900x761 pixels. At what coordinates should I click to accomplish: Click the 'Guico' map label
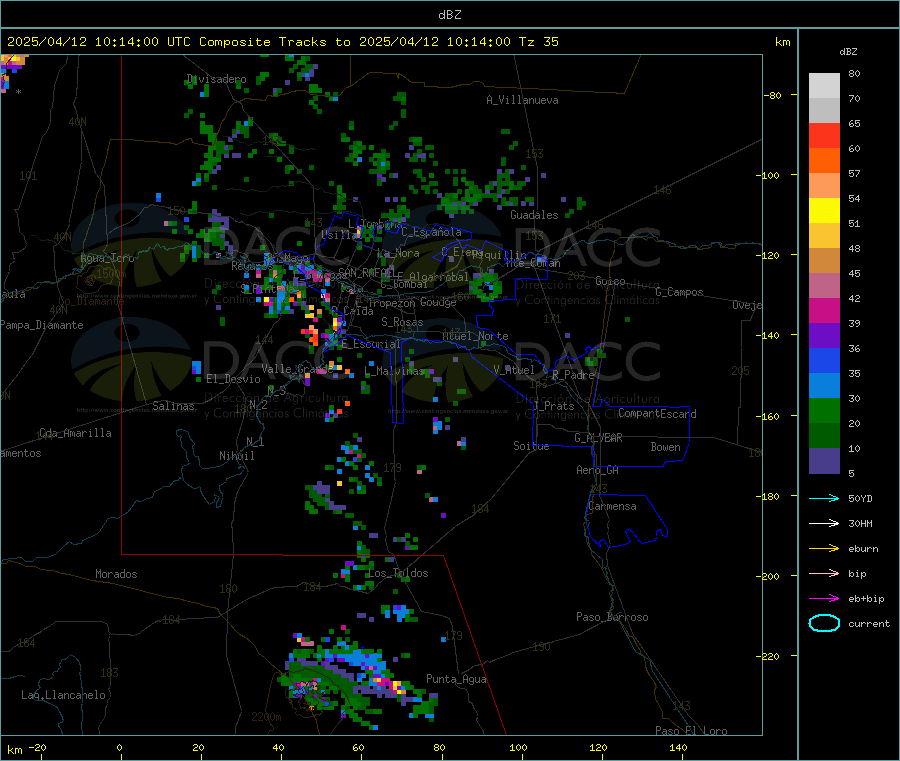pyautogui.click(x=610, y=281)
